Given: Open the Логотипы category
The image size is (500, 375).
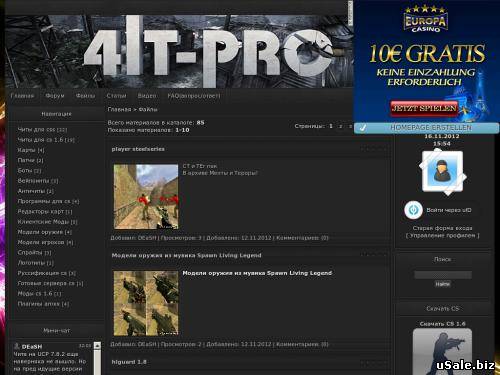Looking at the screenshot, I should coord(35,263).
